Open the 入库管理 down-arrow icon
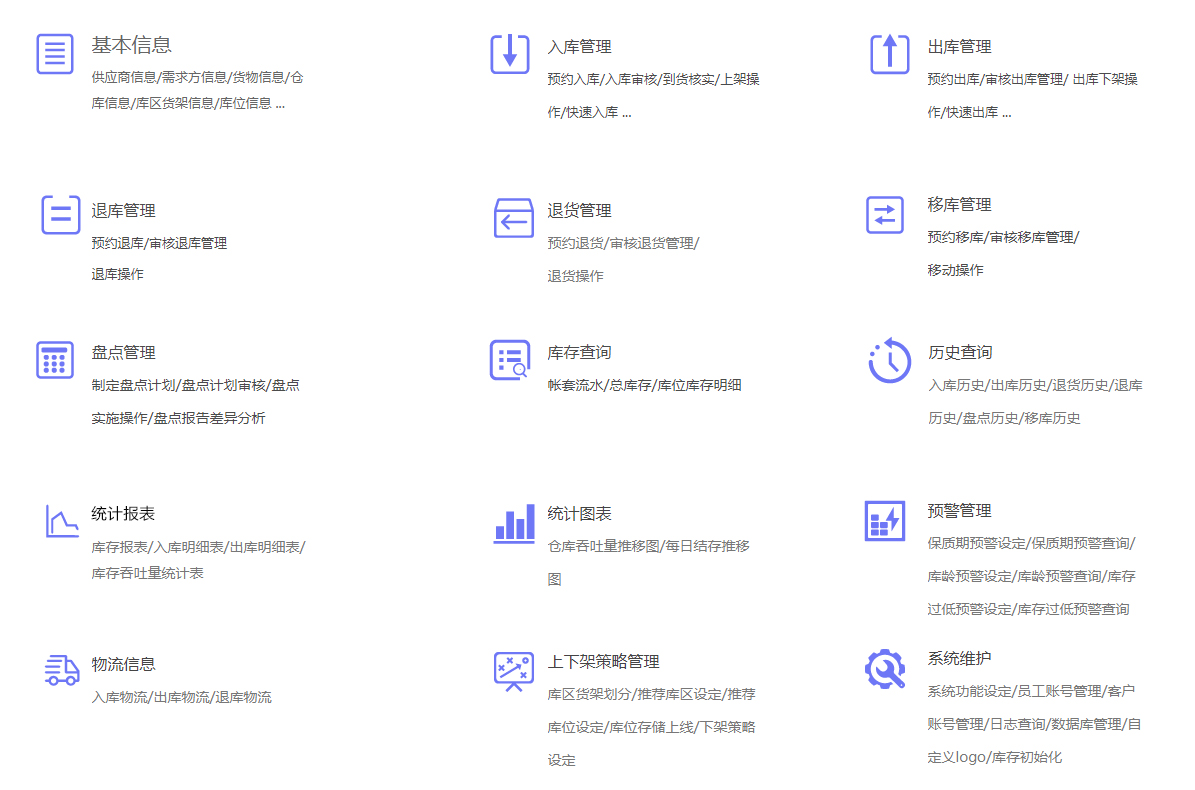Image resolution: width=1195 pixels, height=790 pixels. click(510, 53)
